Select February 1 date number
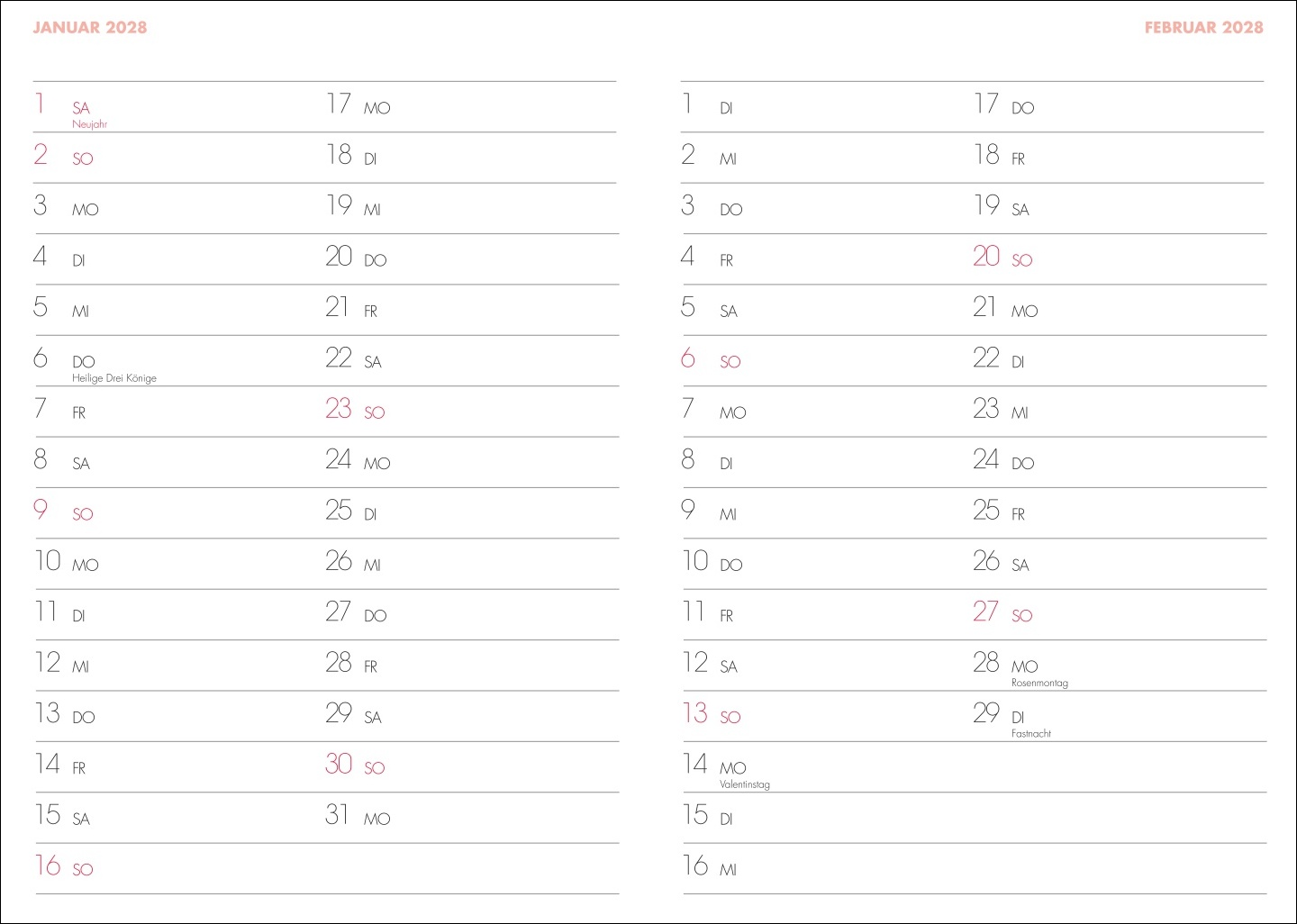The height and width of the screenshot is (924, 1297). point(687,104)
